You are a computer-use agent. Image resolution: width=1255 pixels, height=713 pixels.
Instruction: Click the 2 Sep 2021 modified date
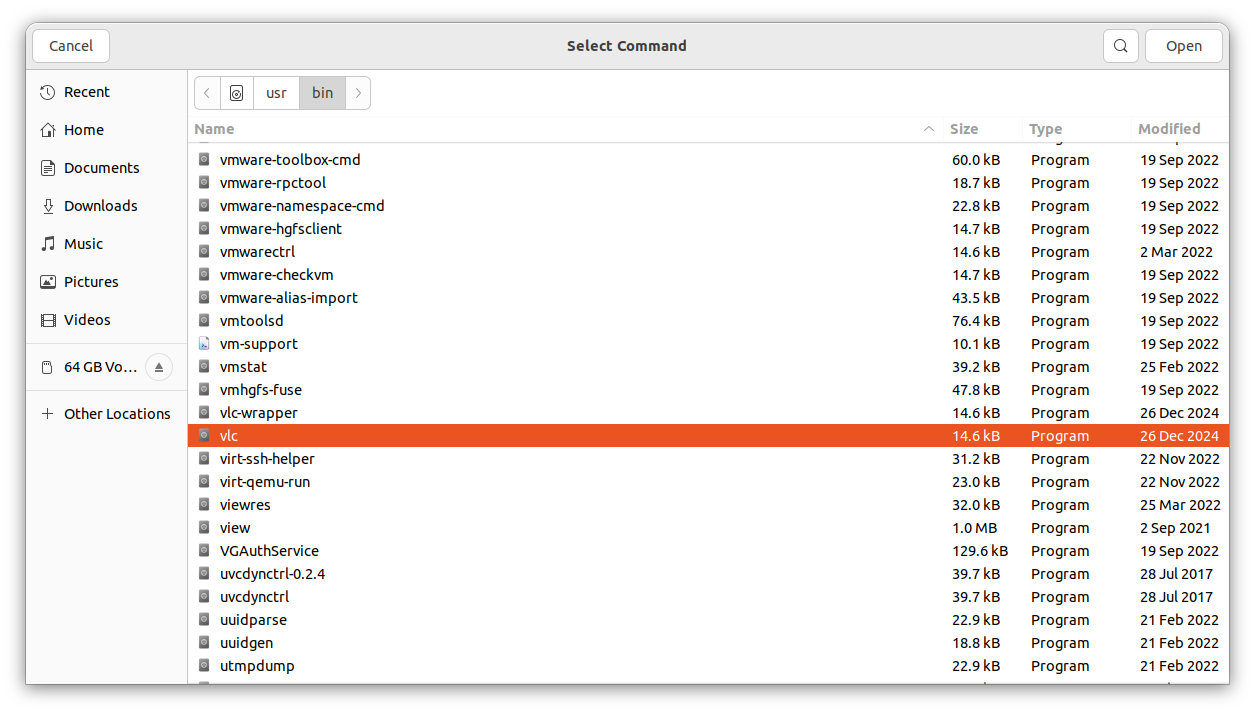pos(1175,528)
